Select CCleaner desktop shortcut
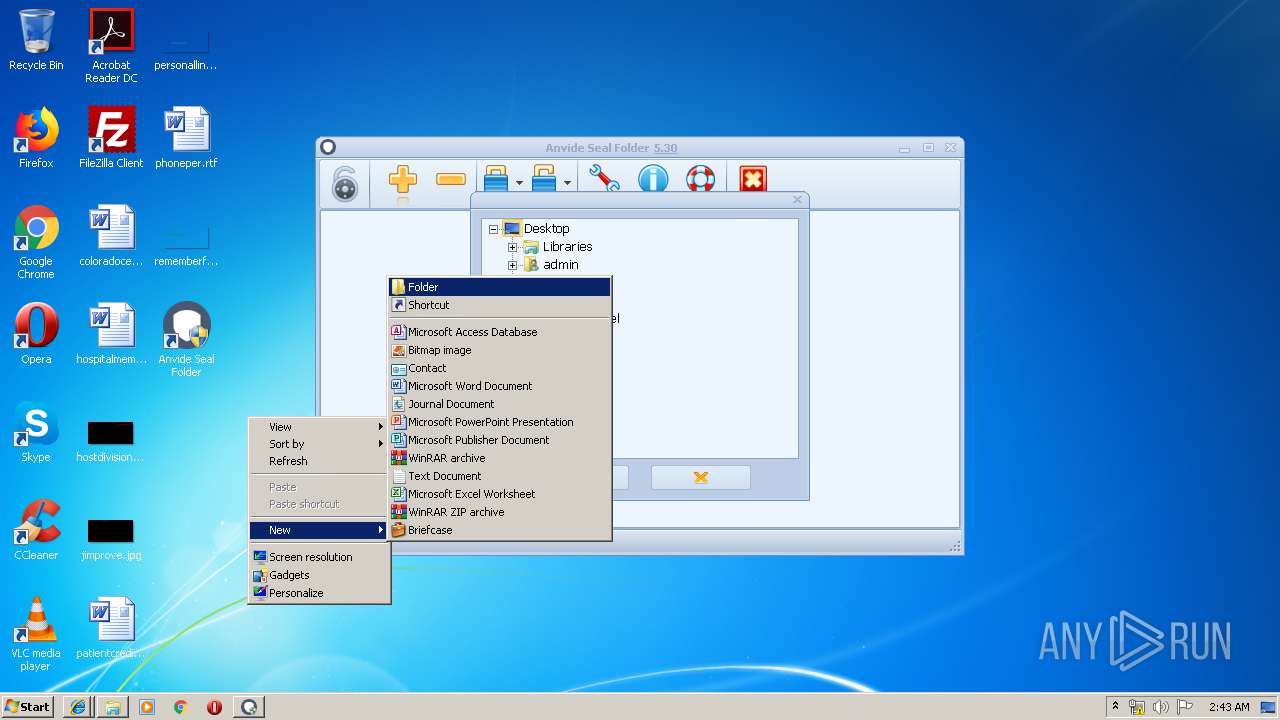Viewport: 1280px width, 720px height. [36, 530]
